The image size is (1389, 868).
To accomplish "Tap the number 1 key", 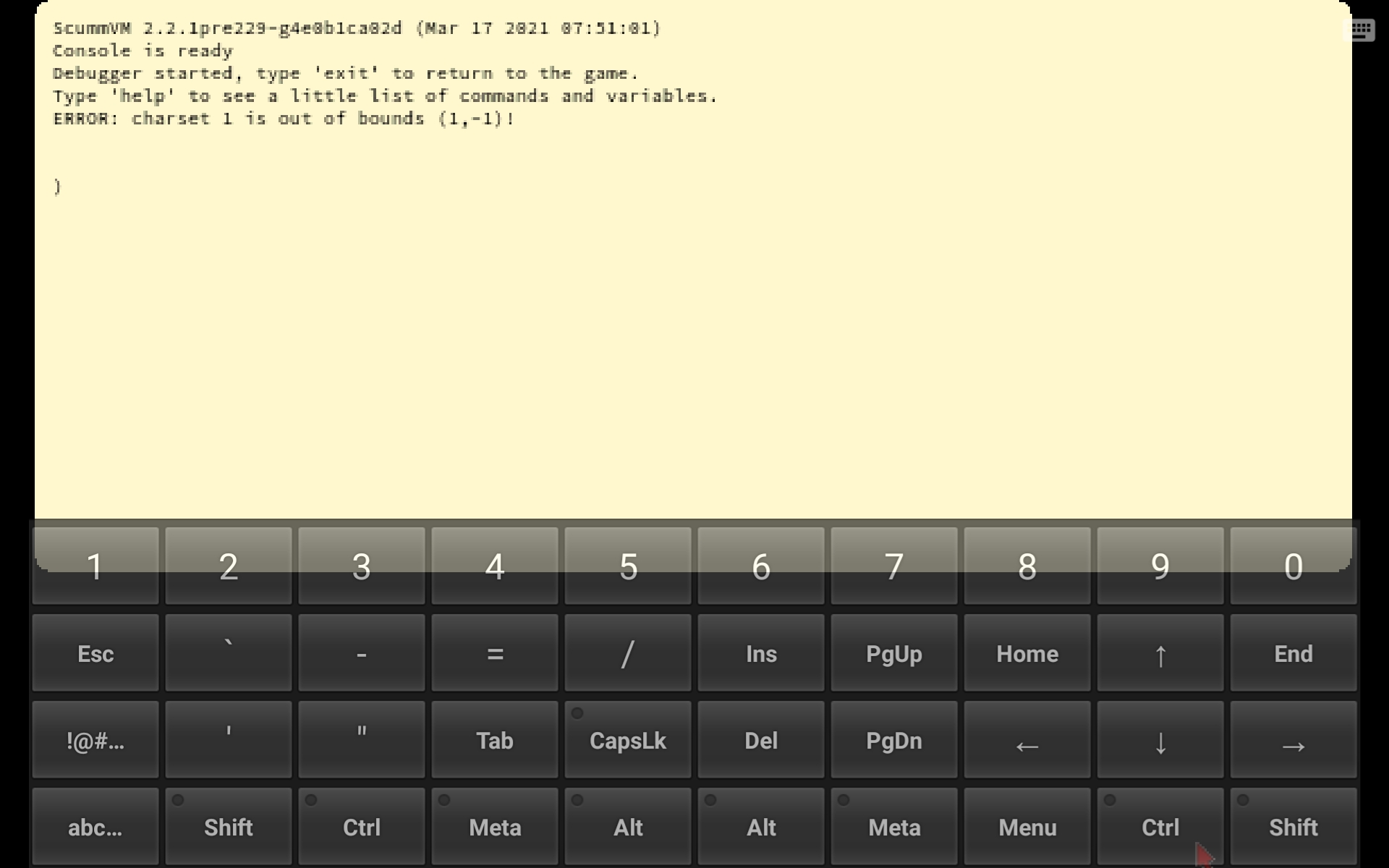I will 95,566.
